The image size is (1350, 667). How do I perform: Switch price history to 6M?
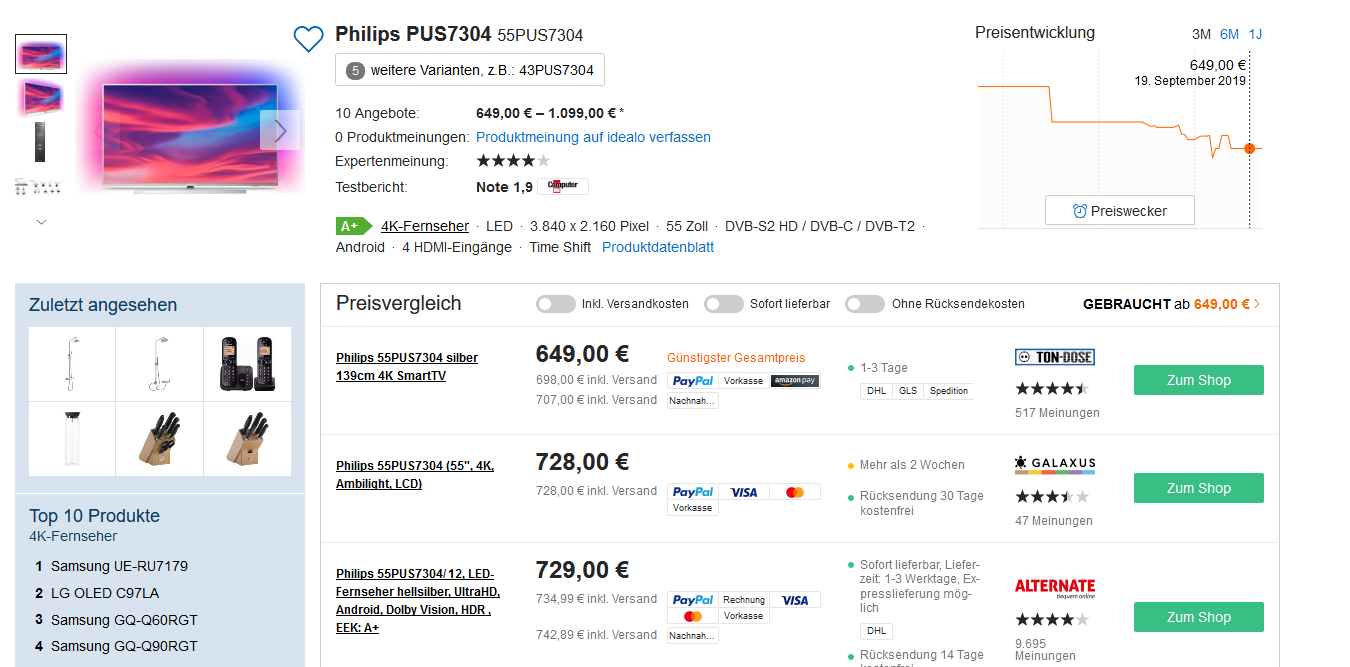pyautogui.click(x=1229, y=34)
